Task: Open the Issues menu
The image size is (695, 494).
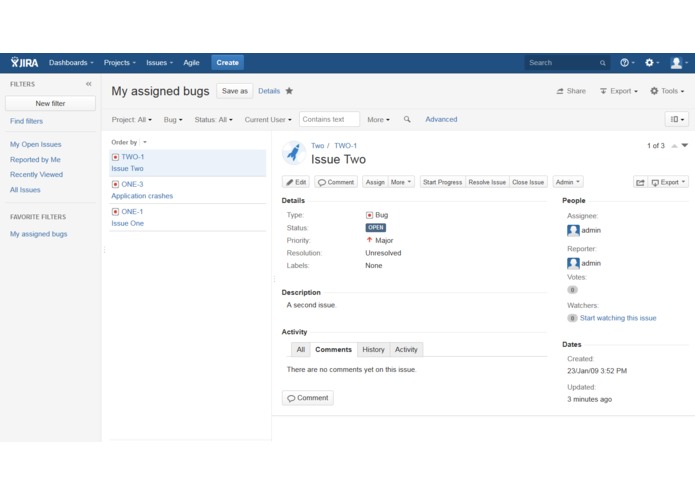Action: click(159, 62)
